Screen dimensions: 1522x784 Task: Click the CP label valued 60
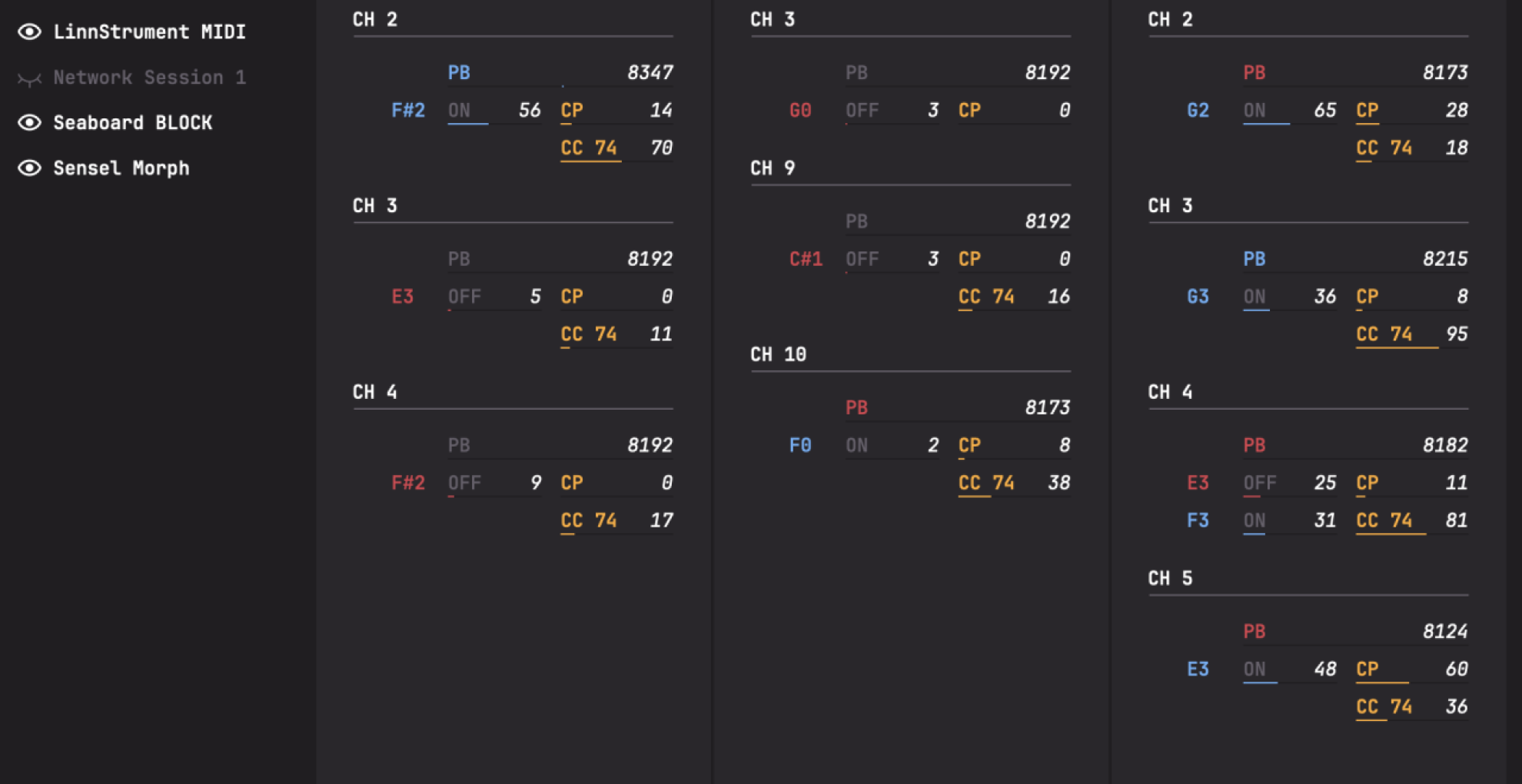1367,669
